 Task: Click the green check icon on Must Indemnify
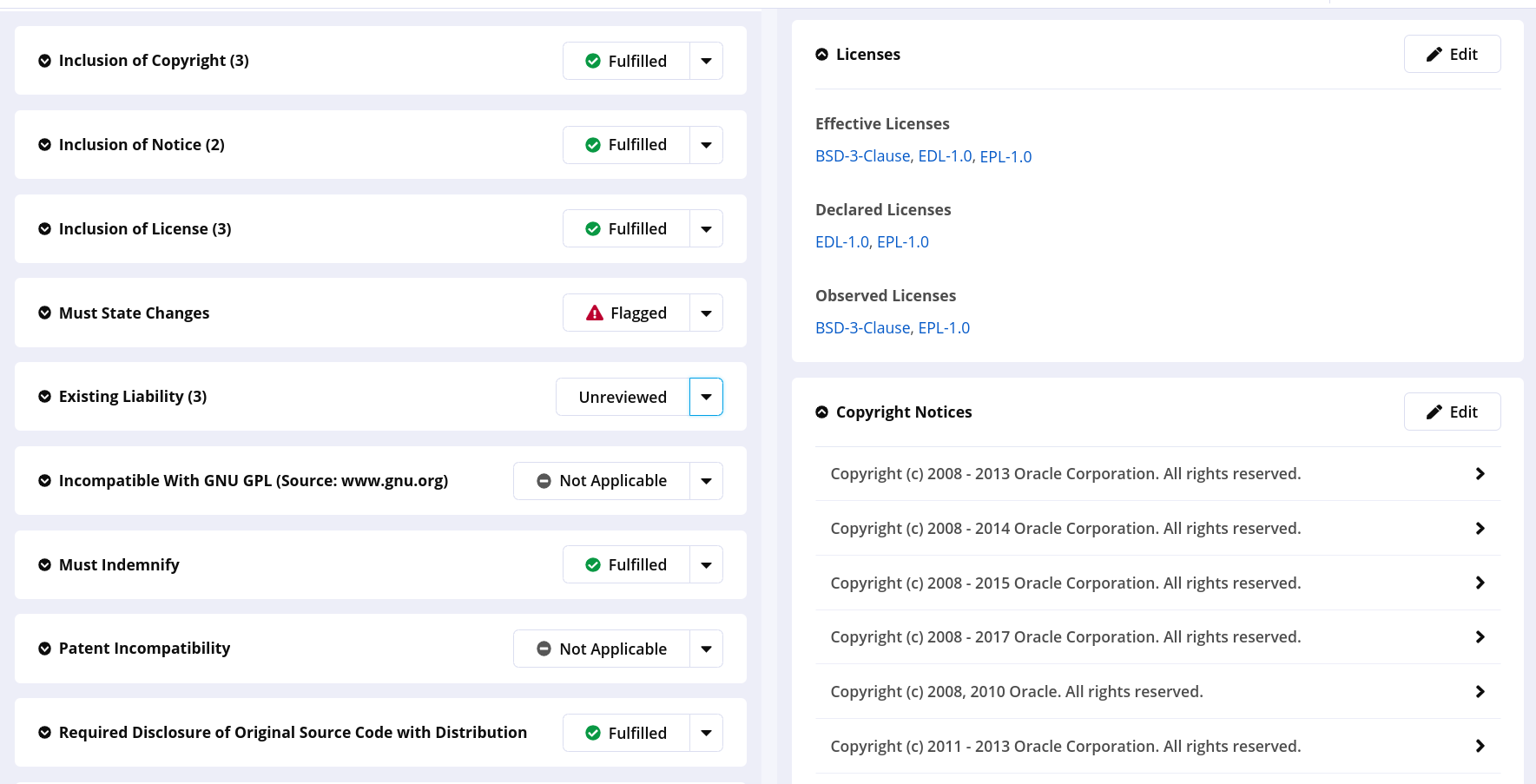[x=592, y=564]
